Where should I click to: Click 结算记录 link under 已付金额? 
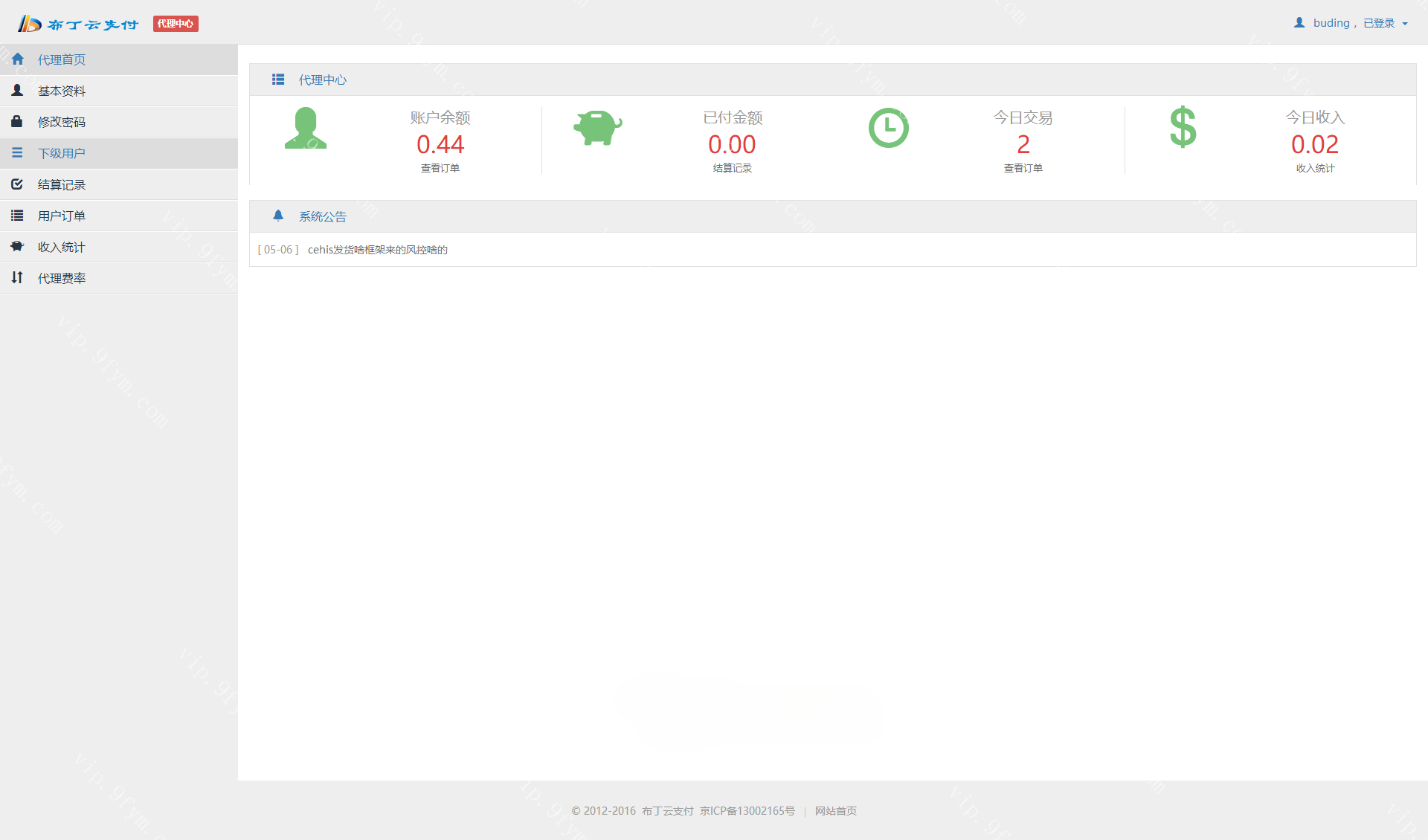tap(732, 168)
